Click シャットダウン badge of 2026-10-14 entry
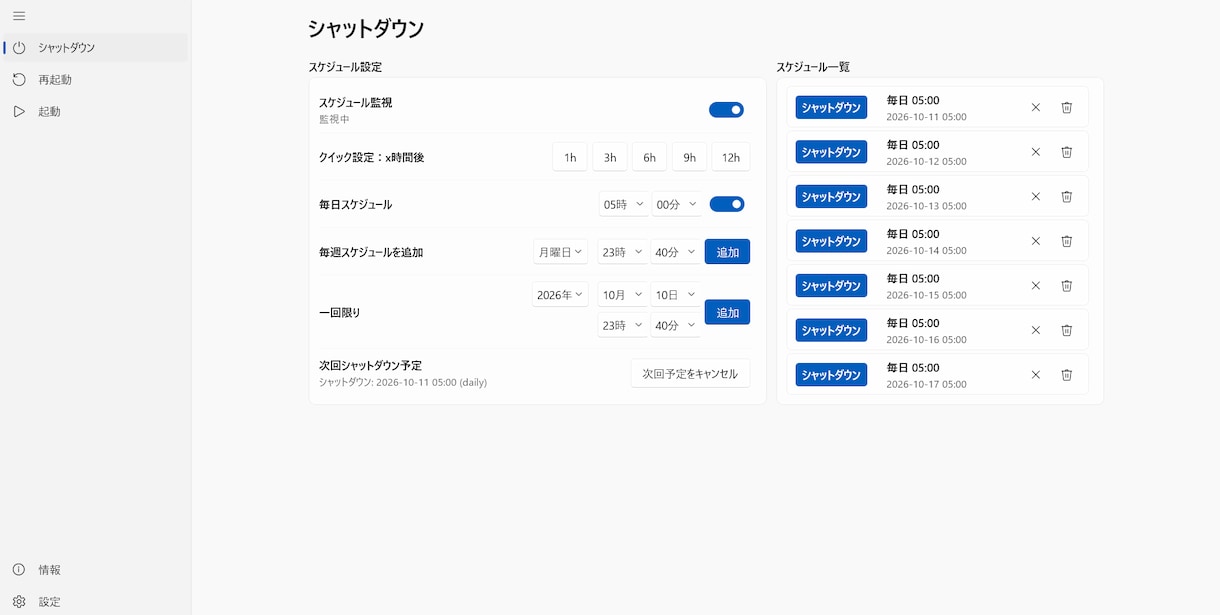Image resolution: width=1220 pixels, height=615 pixels. click(x=831, y=241)
